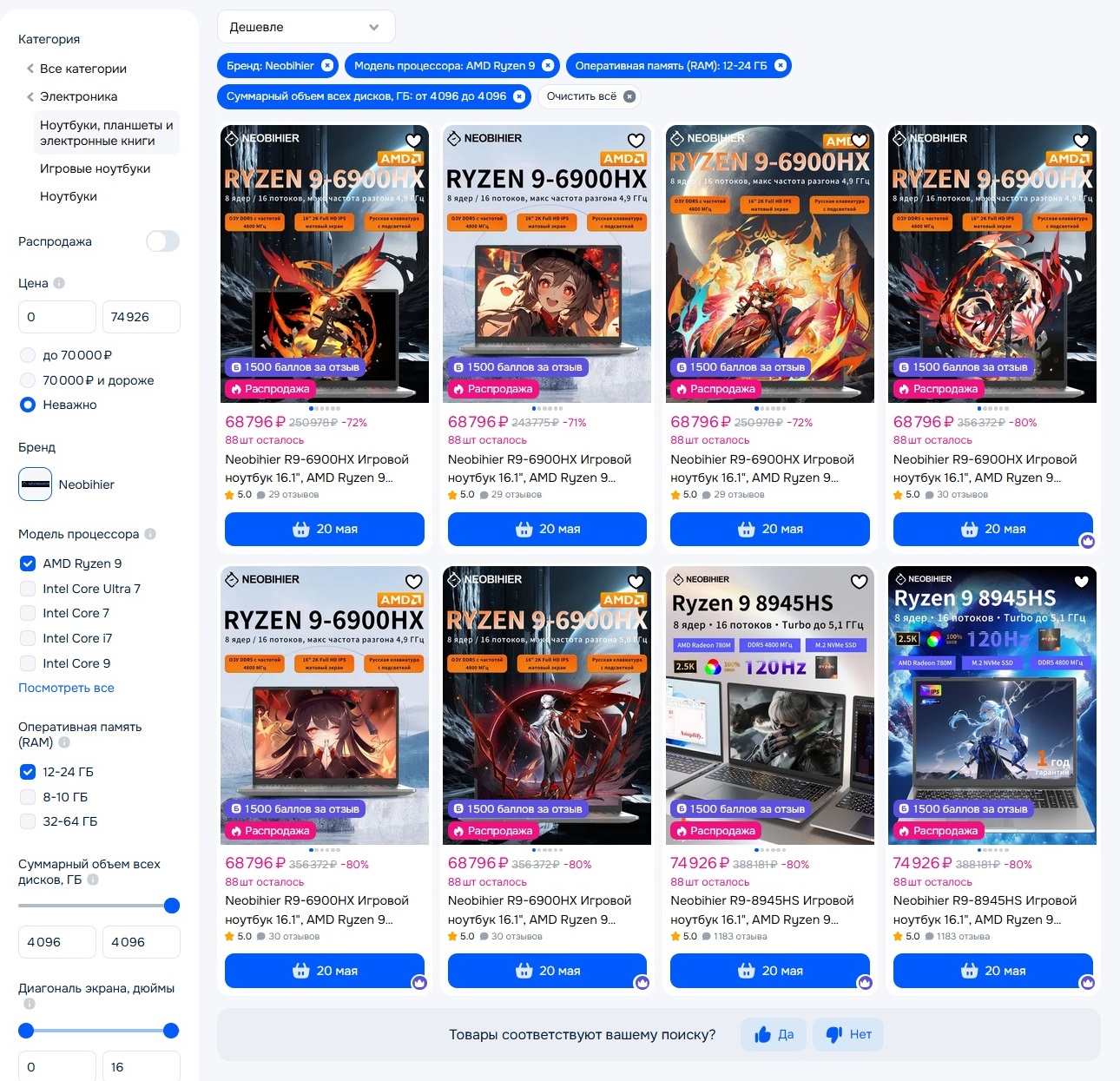The image size is (1120, 1081).
Task: Favorite the laptop card with -71% discount
Action: point(636,140)
